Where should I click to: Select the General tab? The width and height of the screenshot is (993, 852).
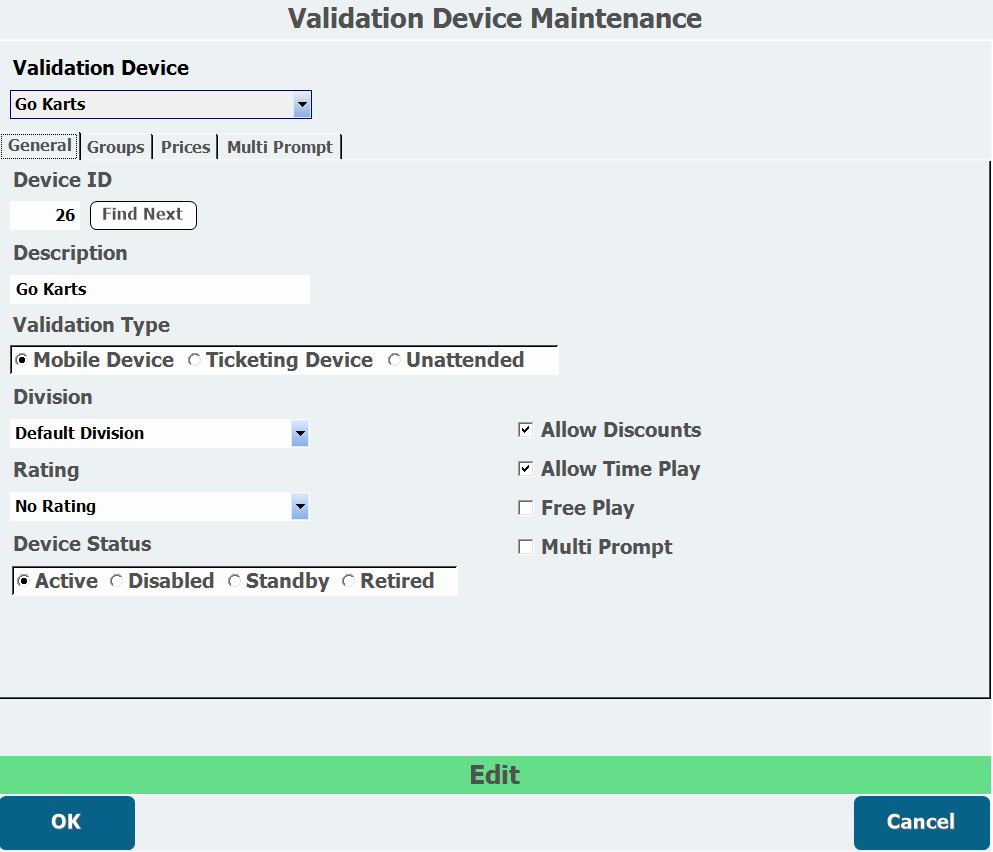point(40,146)
